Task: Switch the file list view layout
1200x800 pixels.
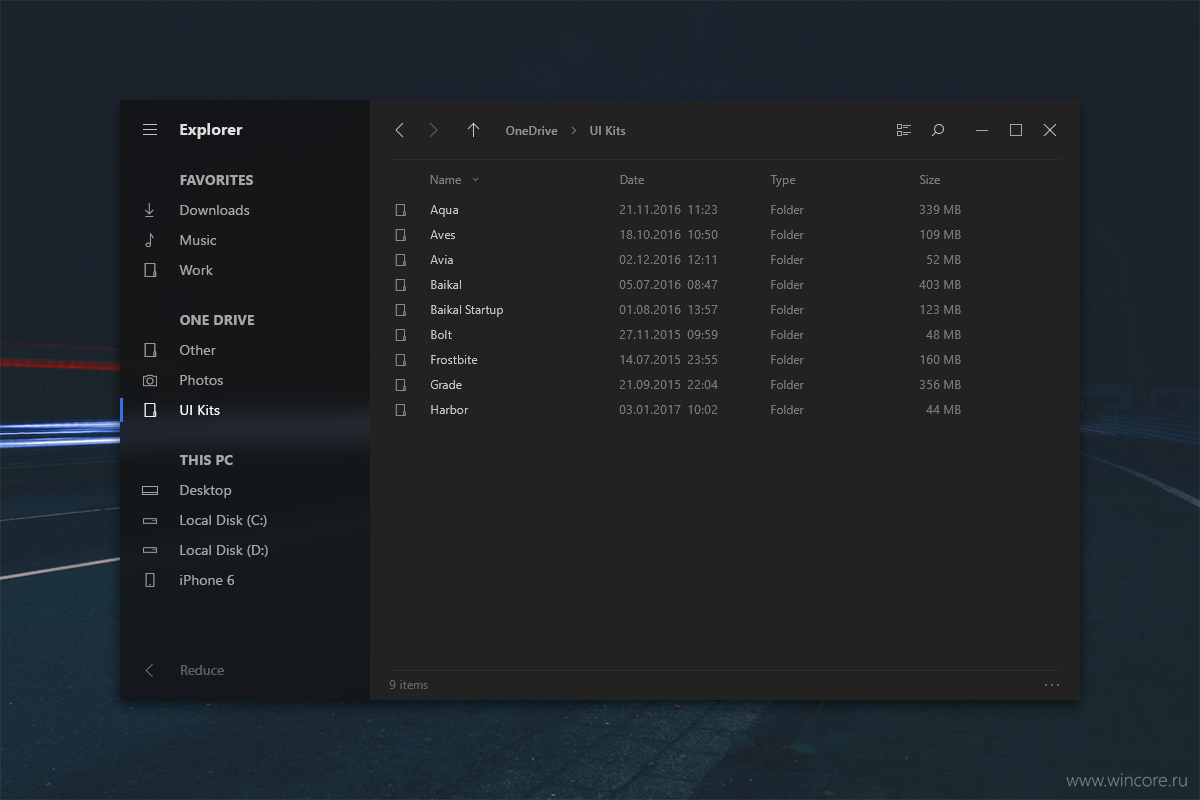Action: tap(904, 130)
